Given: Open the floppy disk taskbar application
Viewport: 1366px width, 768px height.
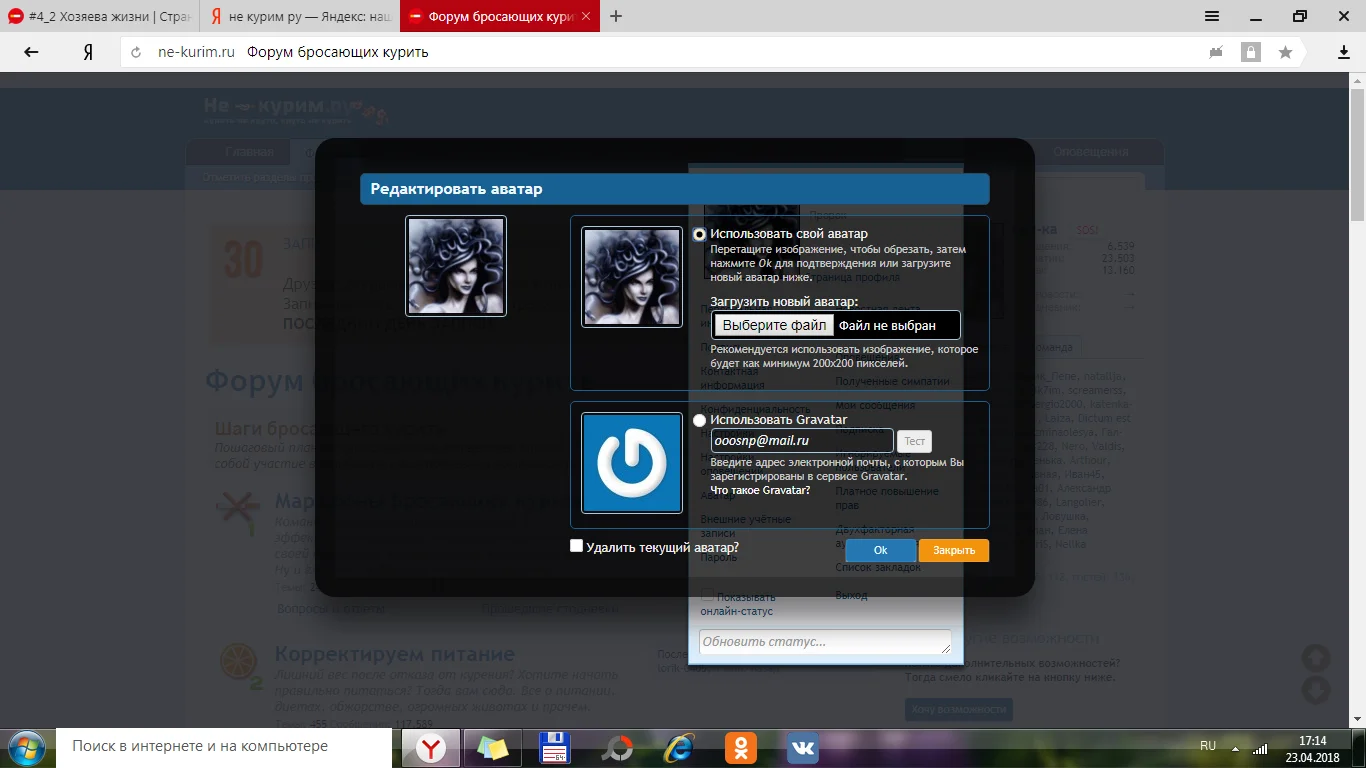Looking at the screenshot, I should 555,747.
